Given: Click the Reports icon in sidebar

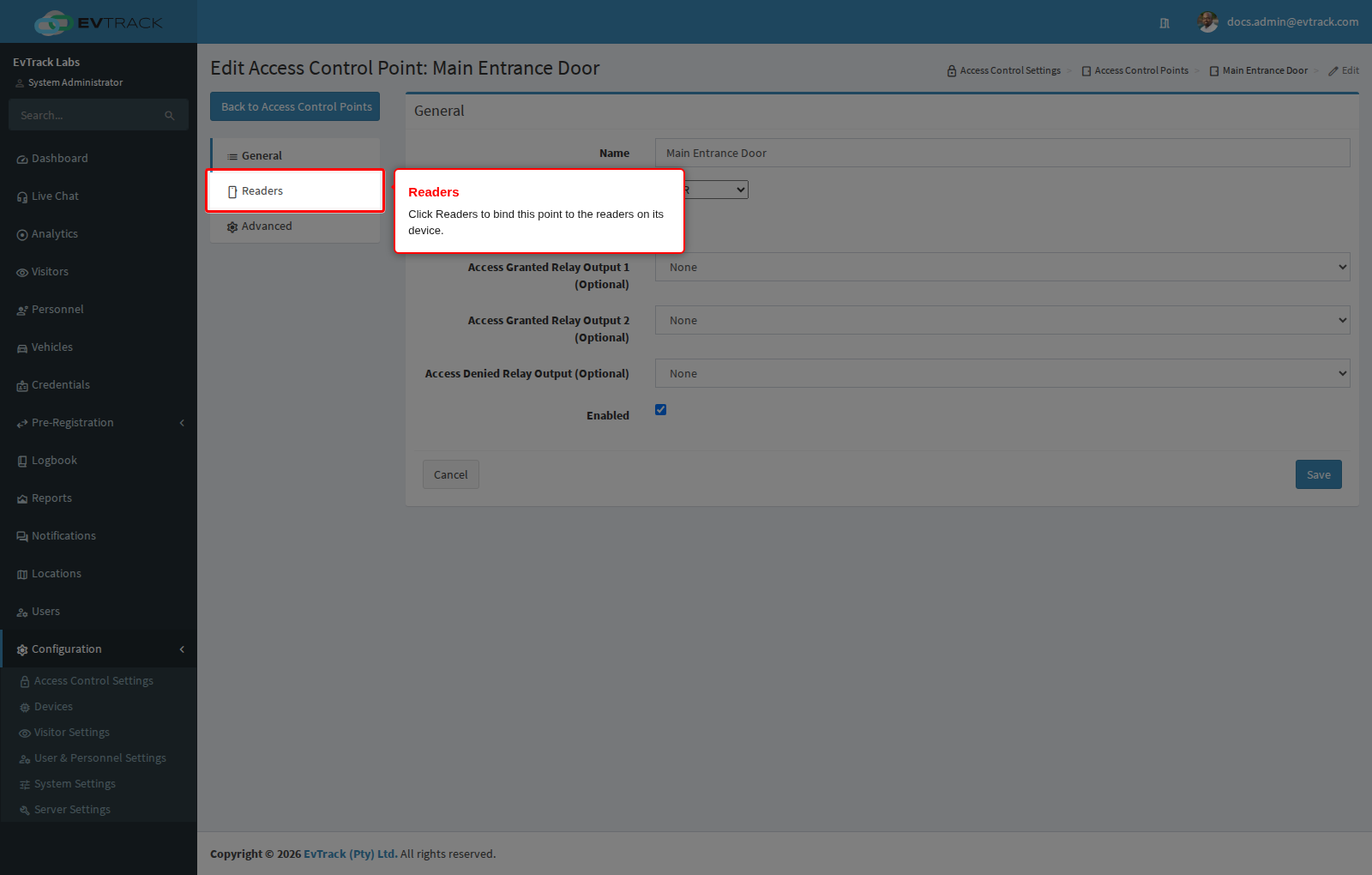Looking at the screenshot, I should 22,499.
